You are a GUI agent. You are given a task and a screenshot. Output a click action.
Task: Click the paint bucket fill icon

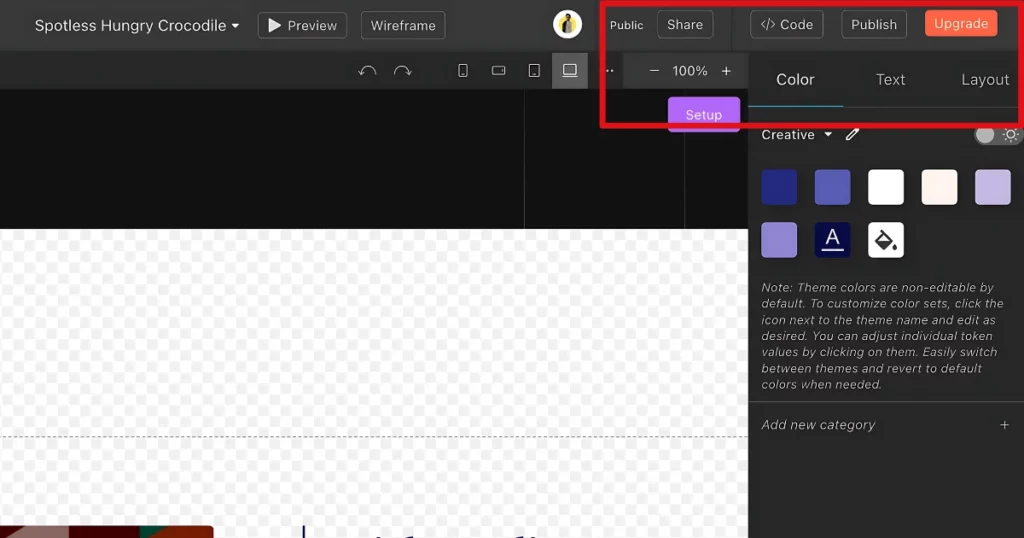[x=886, y=240]
